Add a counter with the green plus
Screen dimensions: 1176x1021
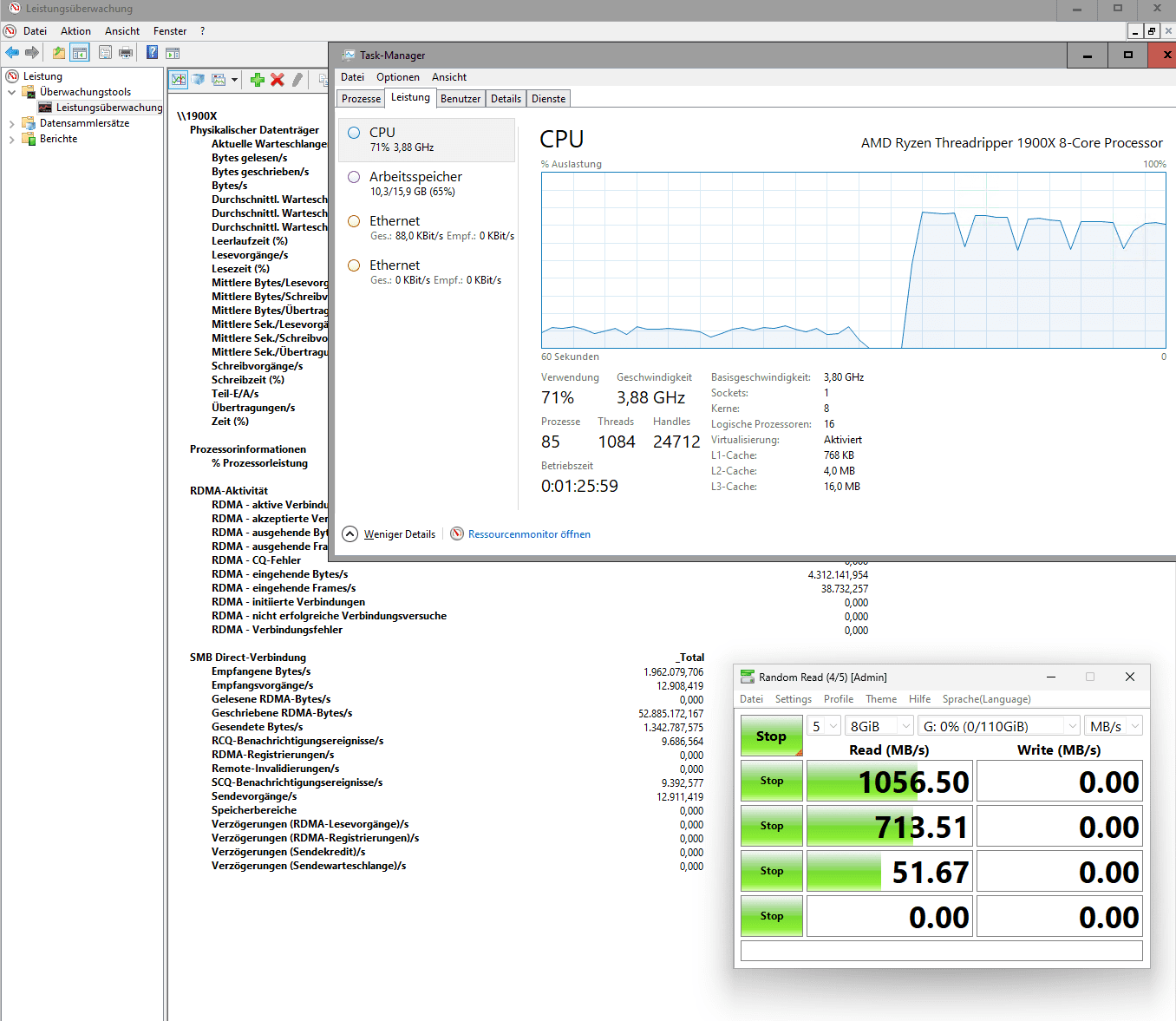[258, 80]
